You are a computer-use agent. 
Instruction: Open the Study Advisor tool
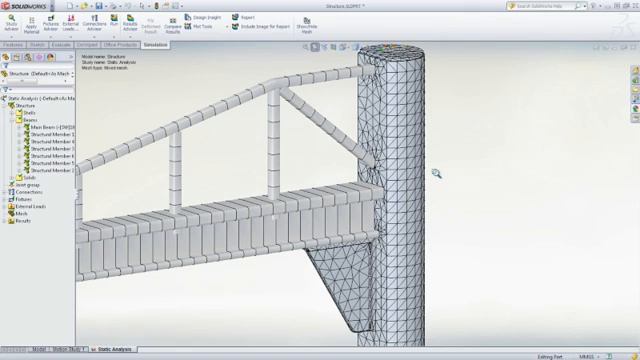pos(11,23)
